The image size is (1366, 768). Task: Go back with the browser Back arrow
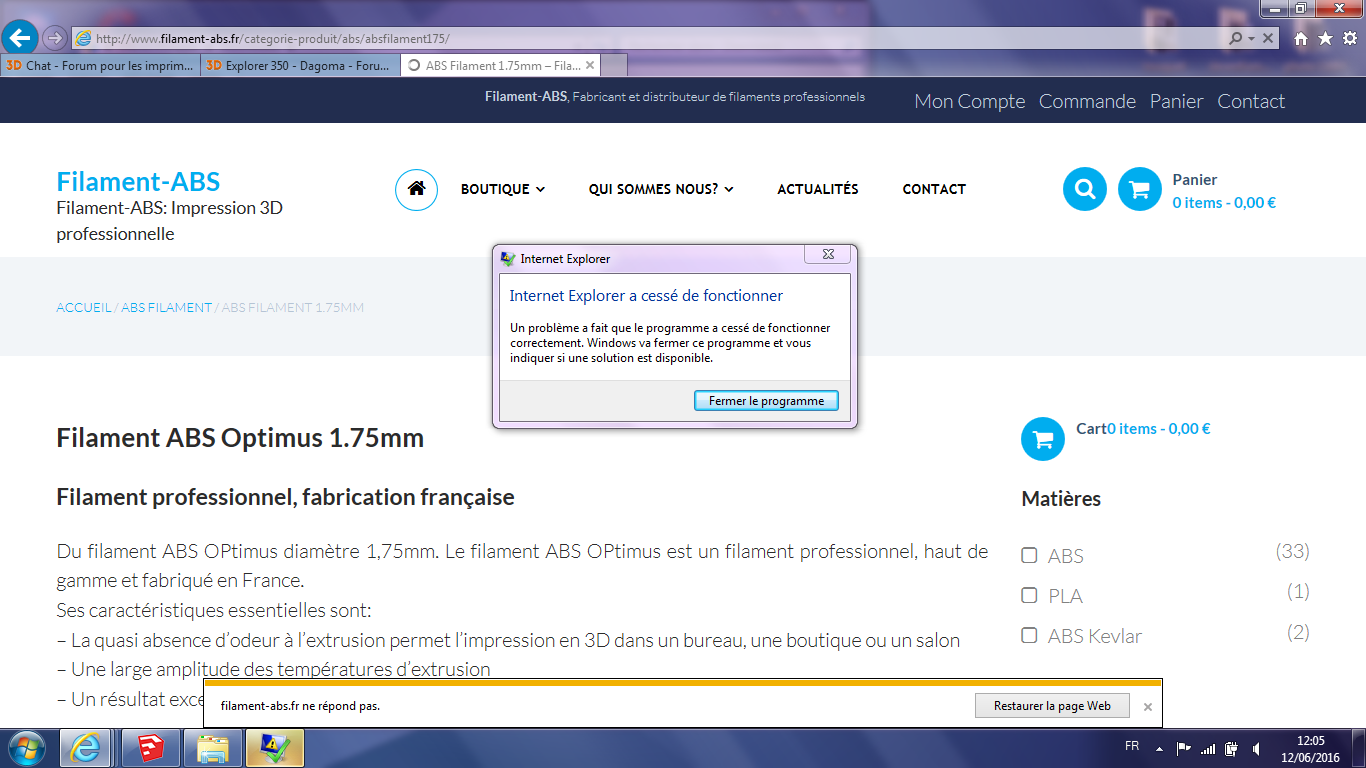coord(21,39)
